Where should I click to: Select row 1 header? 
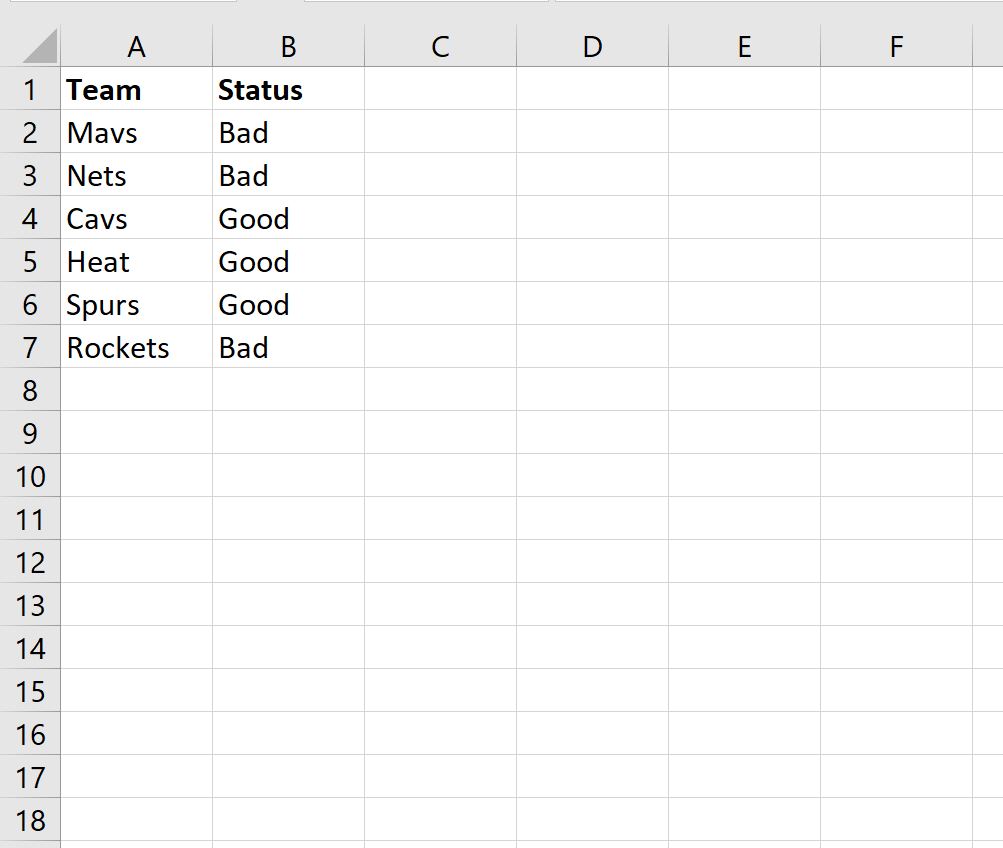(30, 89)
